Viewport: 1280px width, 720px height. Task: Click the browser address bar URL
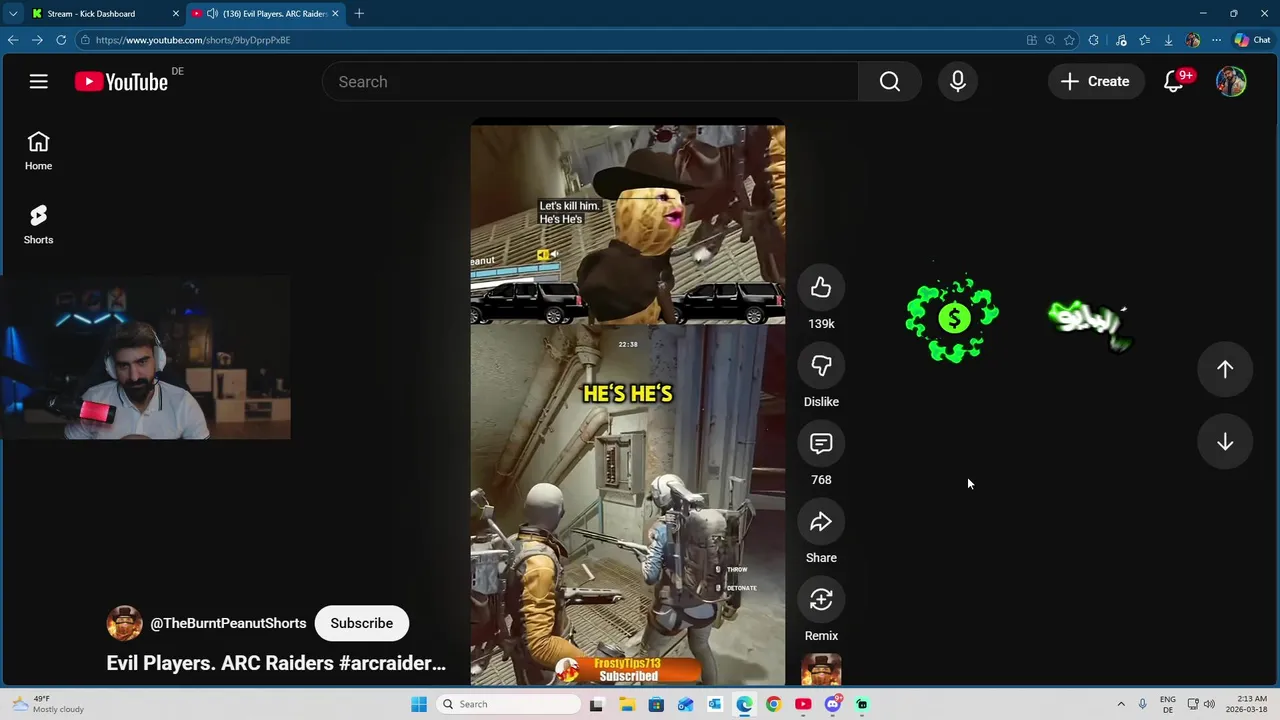pos(193,40)
